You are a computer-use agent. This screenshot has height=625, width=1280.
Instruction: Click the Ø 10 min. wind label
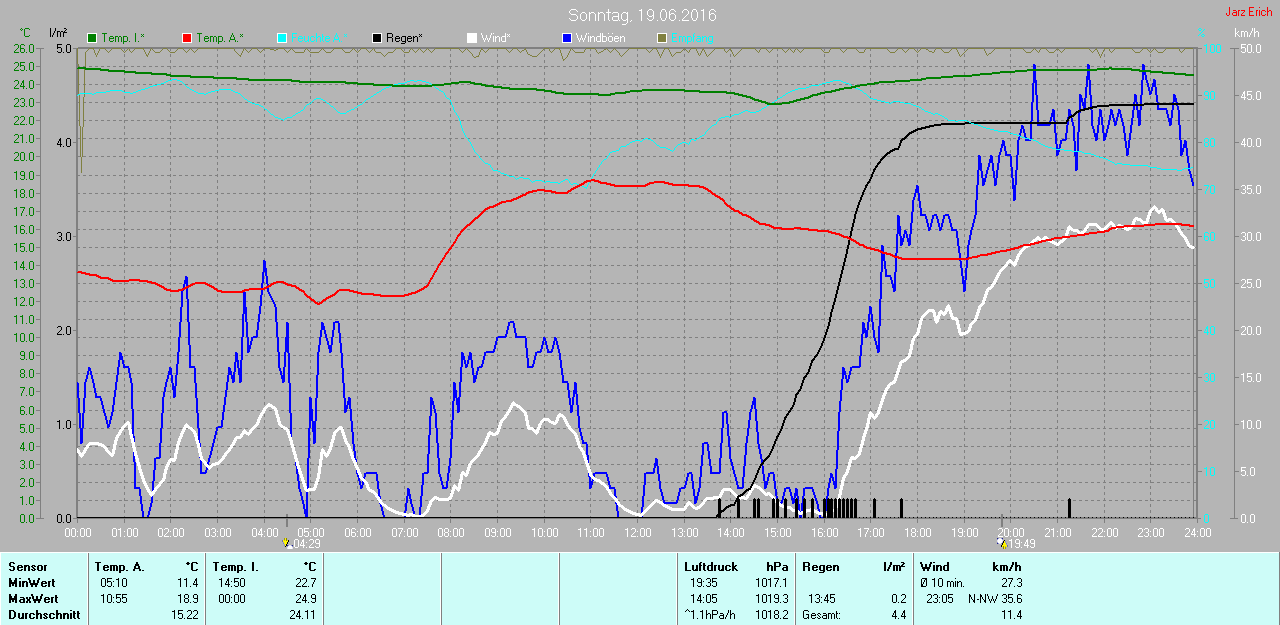[942, 583]
